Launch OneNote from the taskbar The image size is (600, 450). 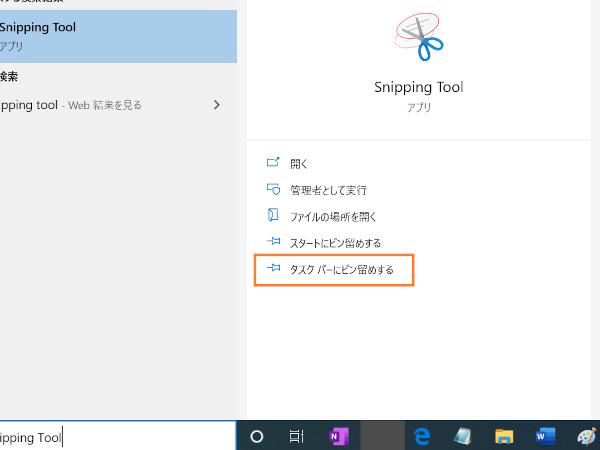[x=339, y=436]
